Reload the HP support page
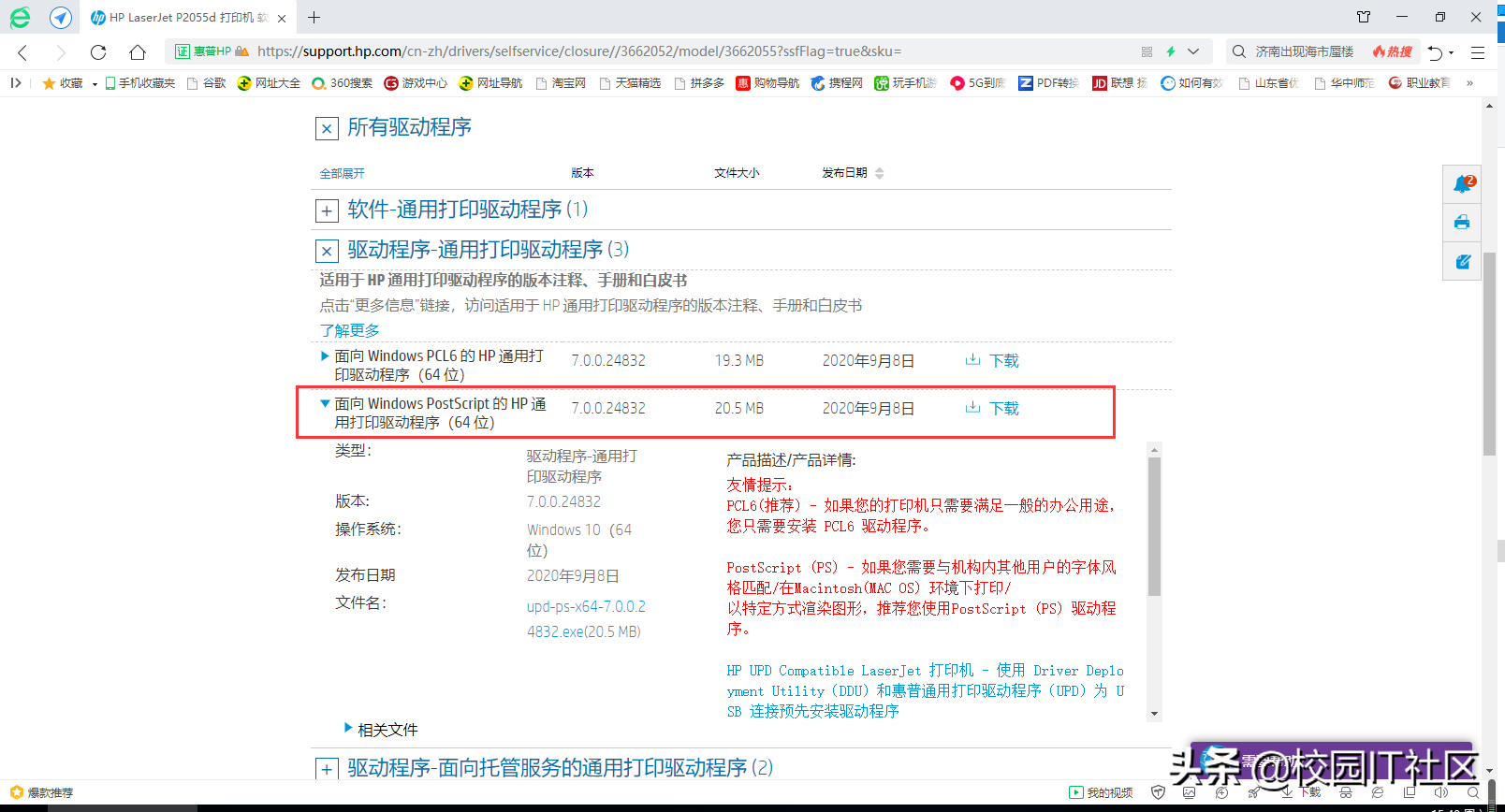The height and width of the screenshot is (812, 1505). click(98, 52)
